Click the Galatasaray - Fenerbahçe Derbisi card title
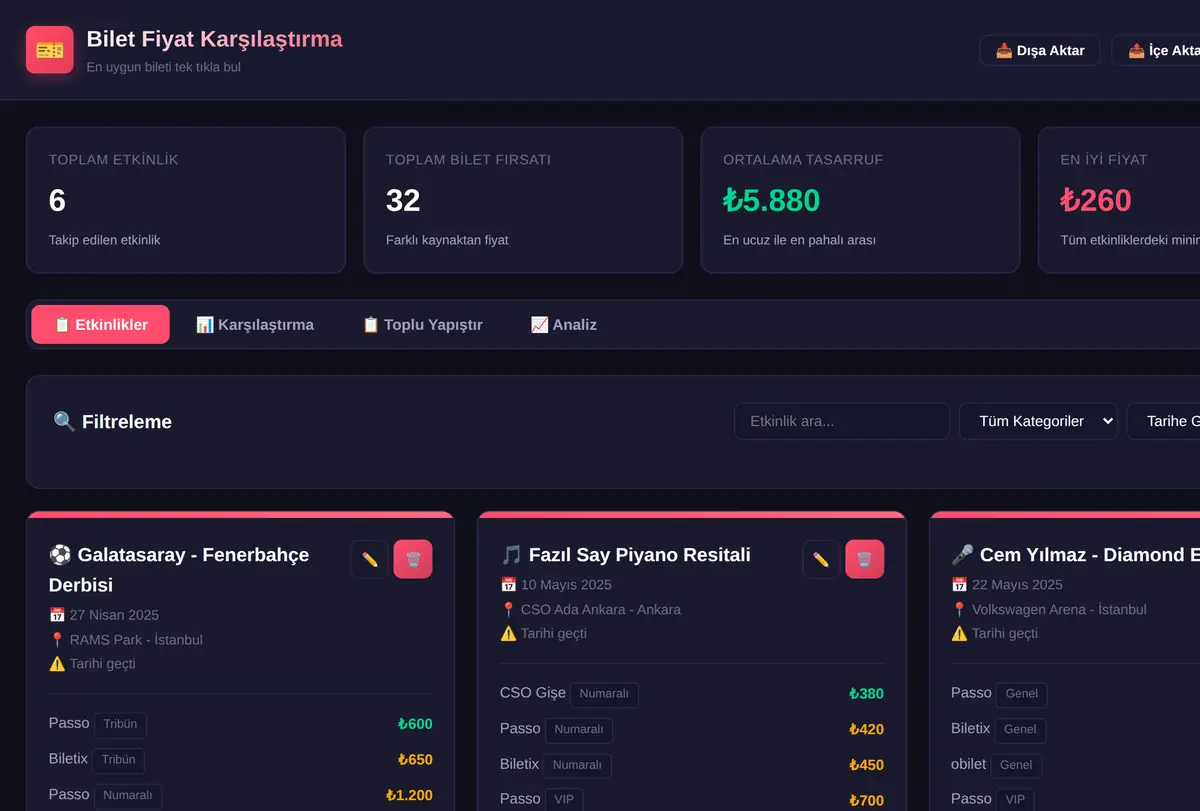Image resolution: width=1200 pixels, height=811 pixels. point(179,569)
